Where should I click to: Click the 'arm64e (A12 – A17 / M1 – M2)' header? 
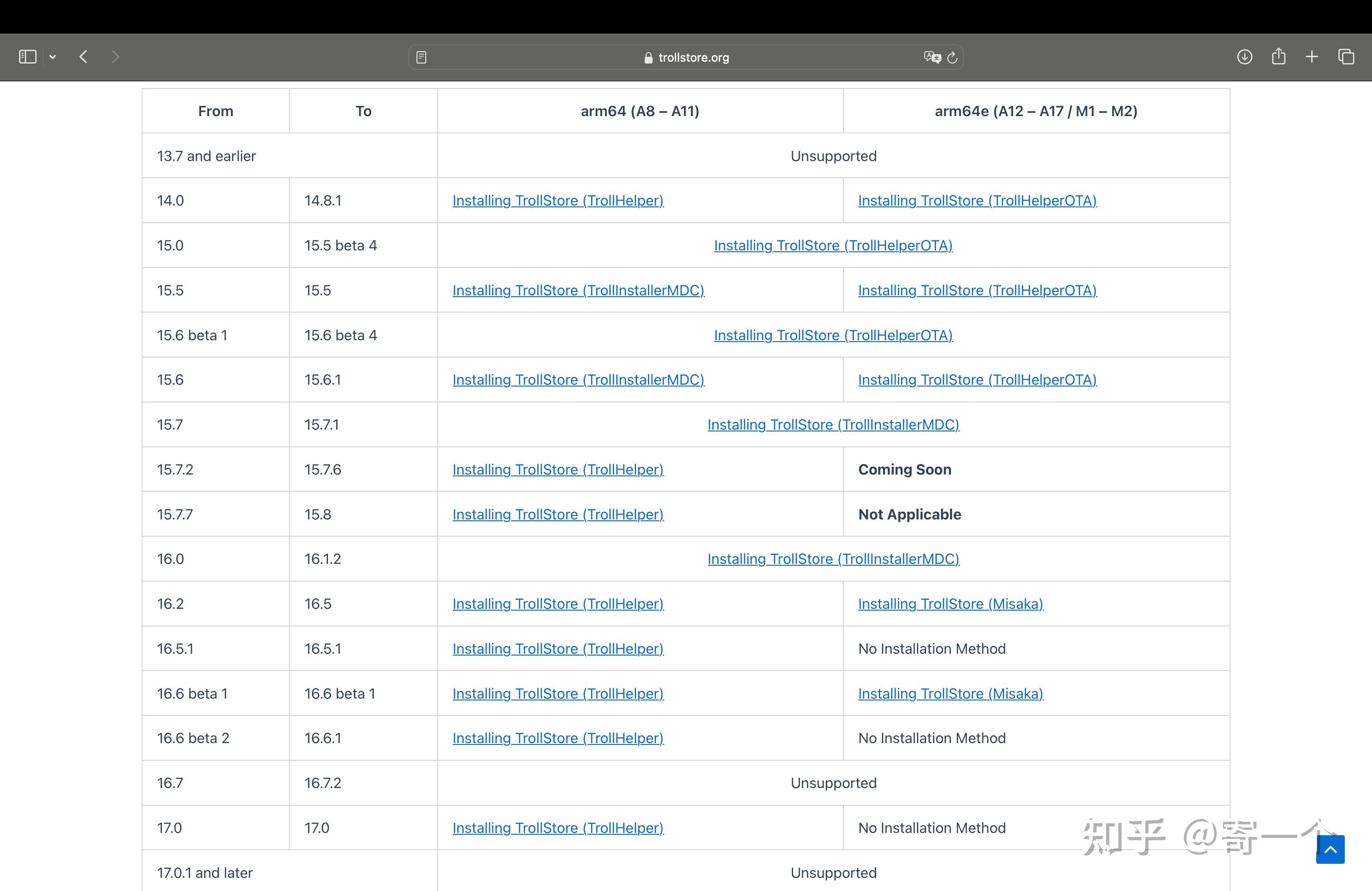click(x=1036, y=111)
